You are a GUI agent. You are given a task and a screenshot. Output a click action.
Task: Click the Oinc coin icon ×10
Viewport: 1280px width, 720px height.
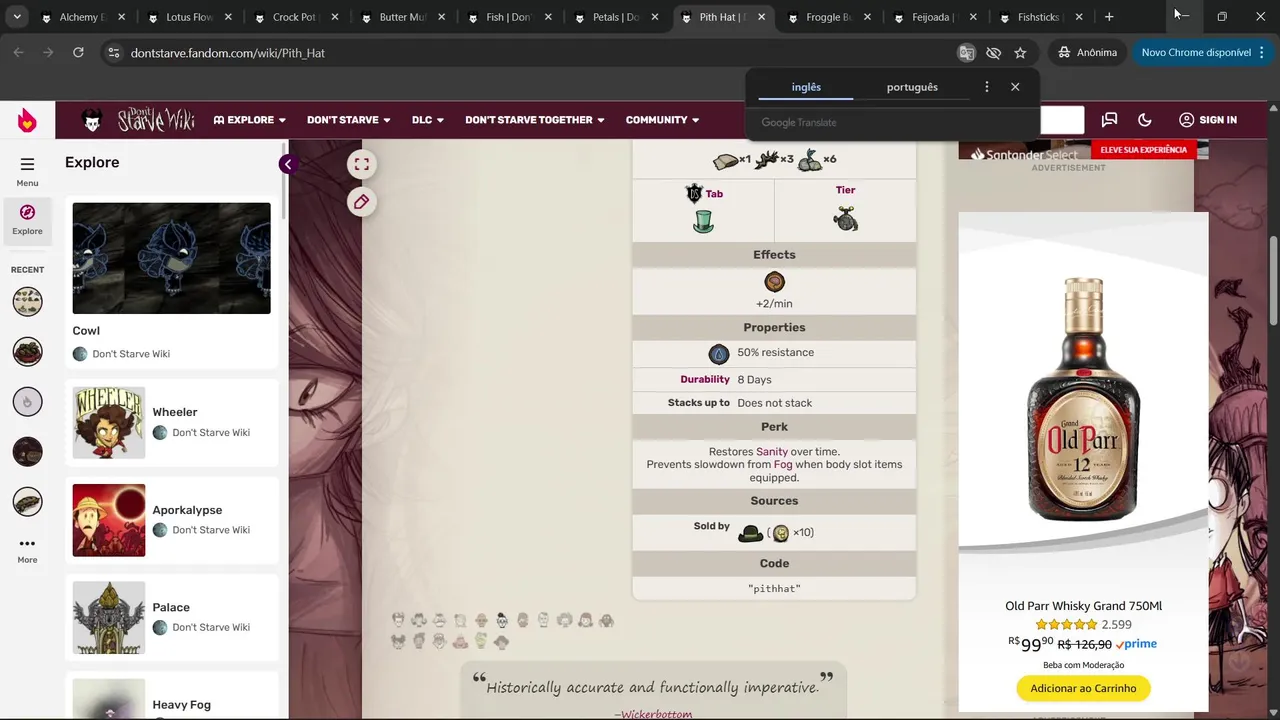click(x=781, y=533)
